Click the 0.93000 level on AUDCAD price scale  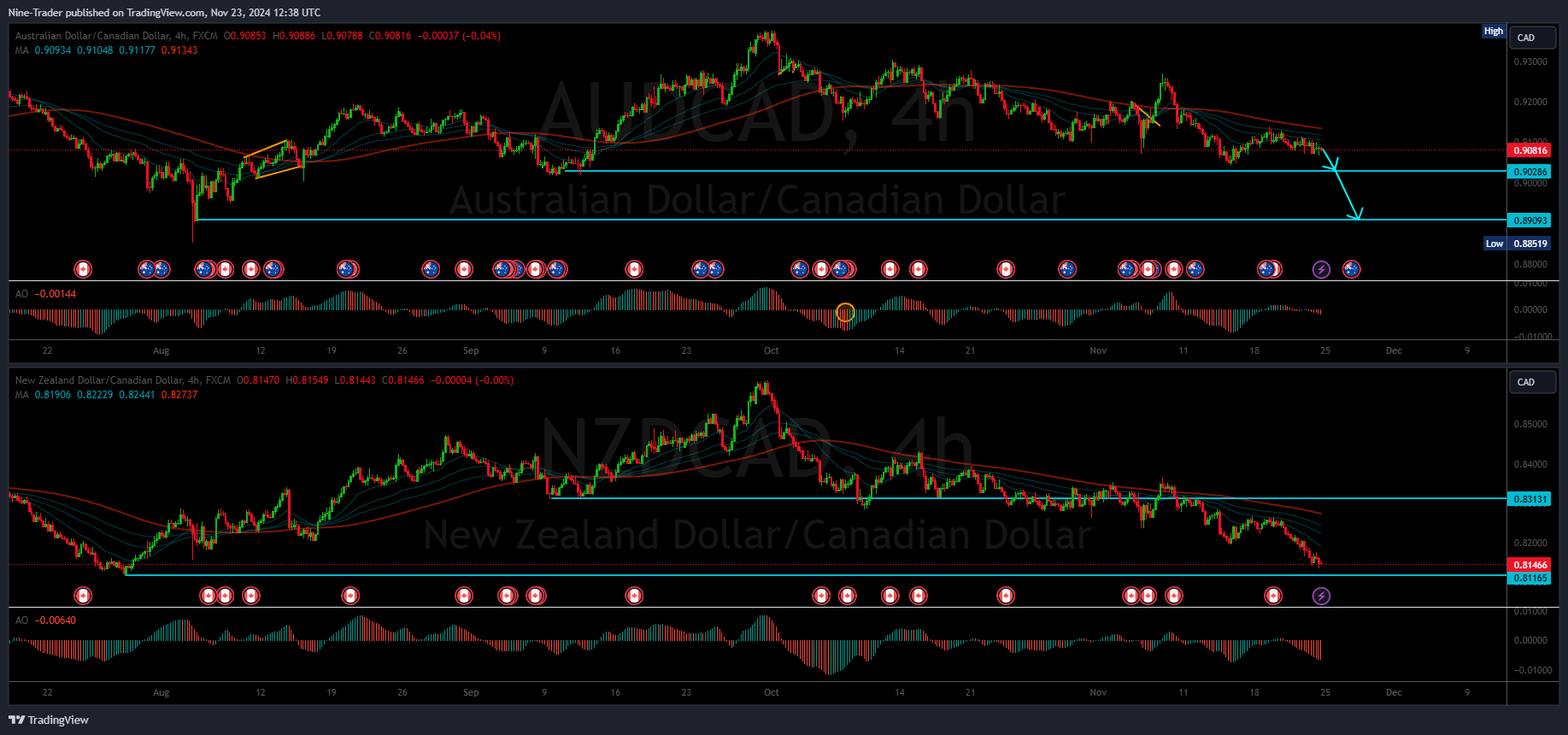point(1530,62)
